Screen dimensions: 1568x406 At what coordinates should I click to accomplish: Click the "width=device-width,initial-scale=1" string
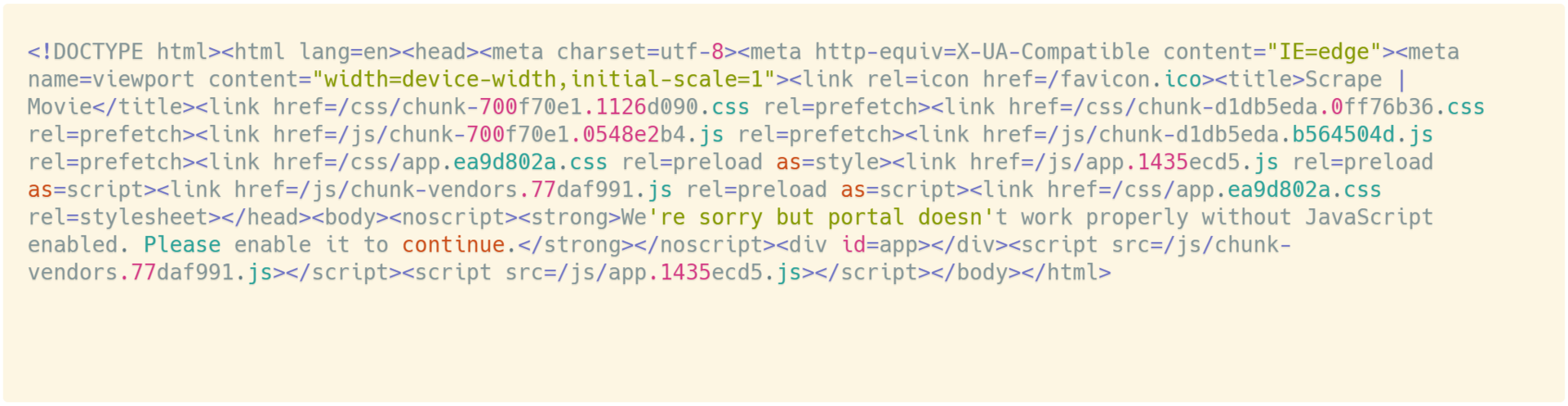point(543,79)
